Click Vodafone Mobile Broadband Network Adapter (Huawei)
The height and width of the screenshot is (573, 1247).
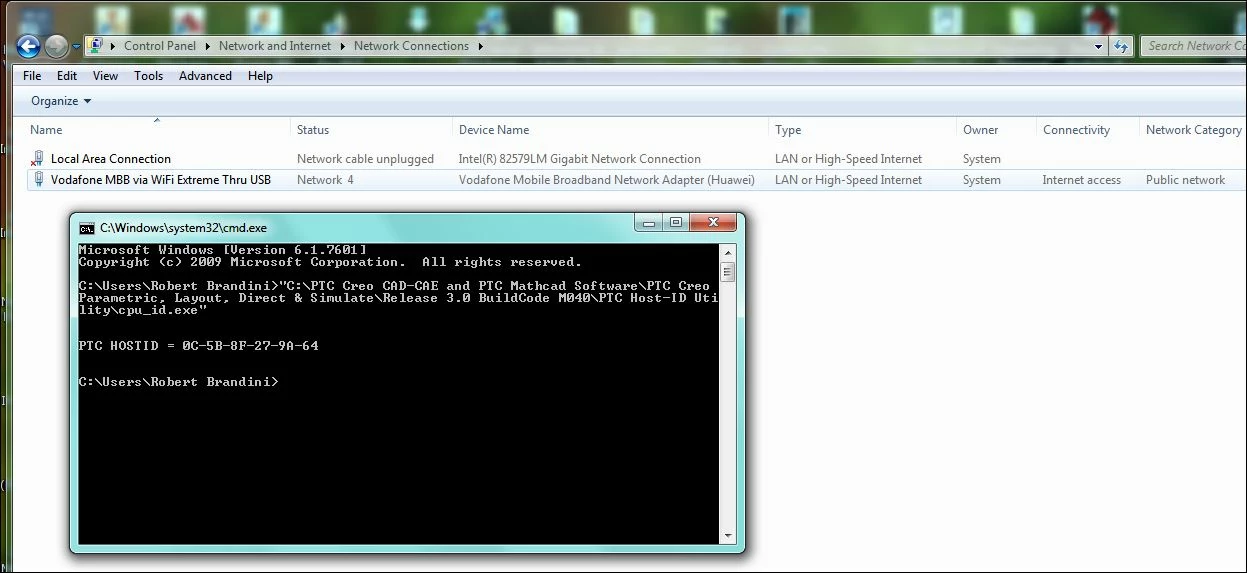[x=607, y=180]
